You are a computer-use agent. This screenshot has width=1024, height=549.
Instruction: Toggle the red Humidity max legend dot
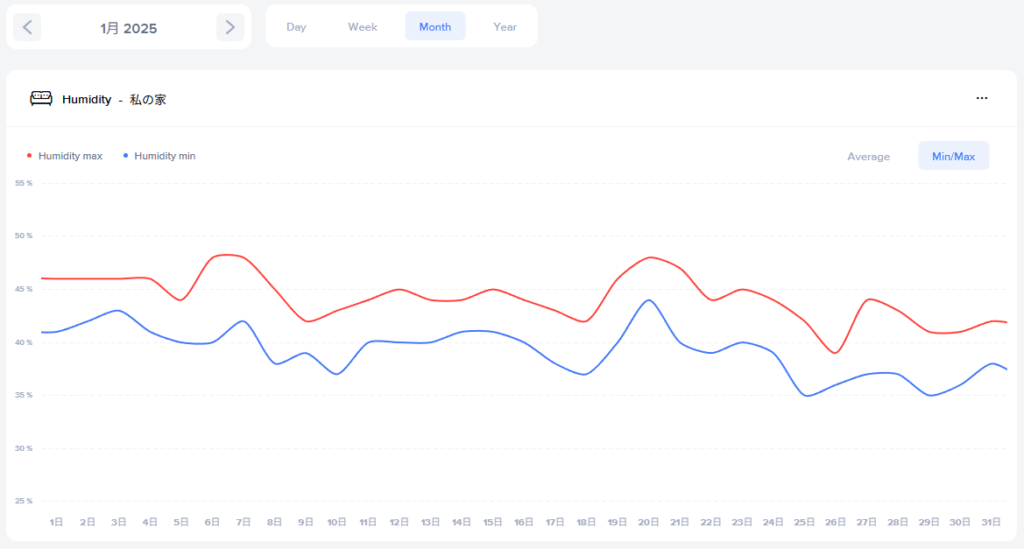click(29, 156)
